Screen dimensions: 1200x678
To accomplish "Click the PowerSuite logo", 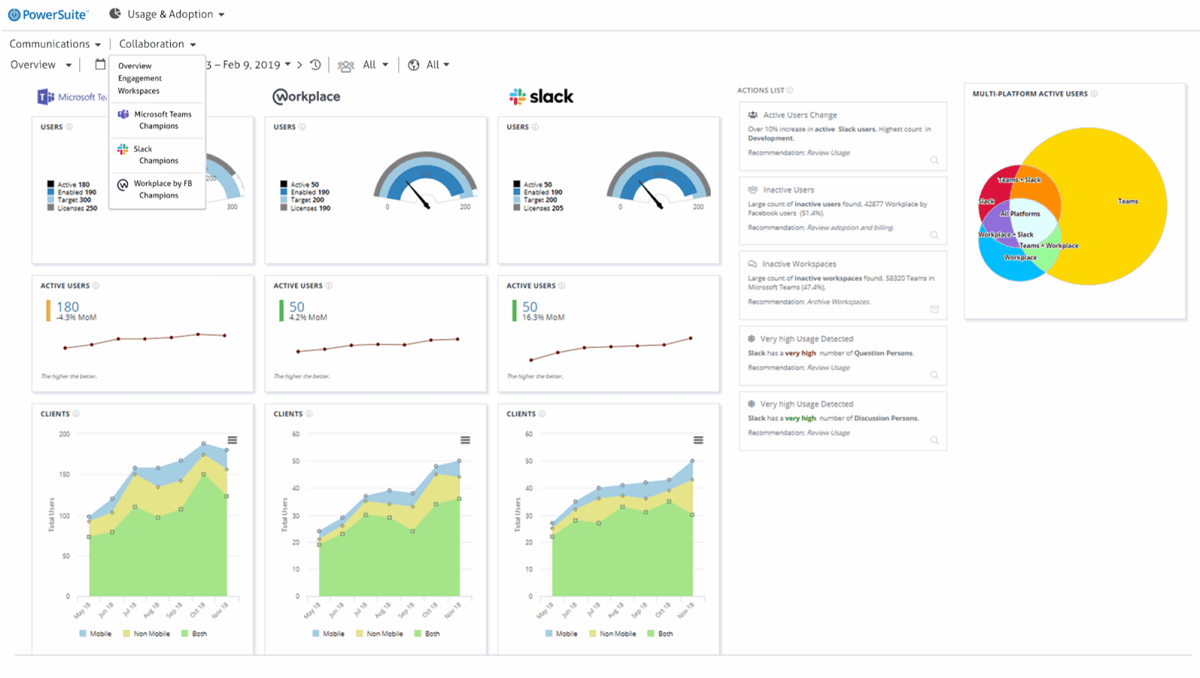I will pyautogui.click(x=49, y=14).
